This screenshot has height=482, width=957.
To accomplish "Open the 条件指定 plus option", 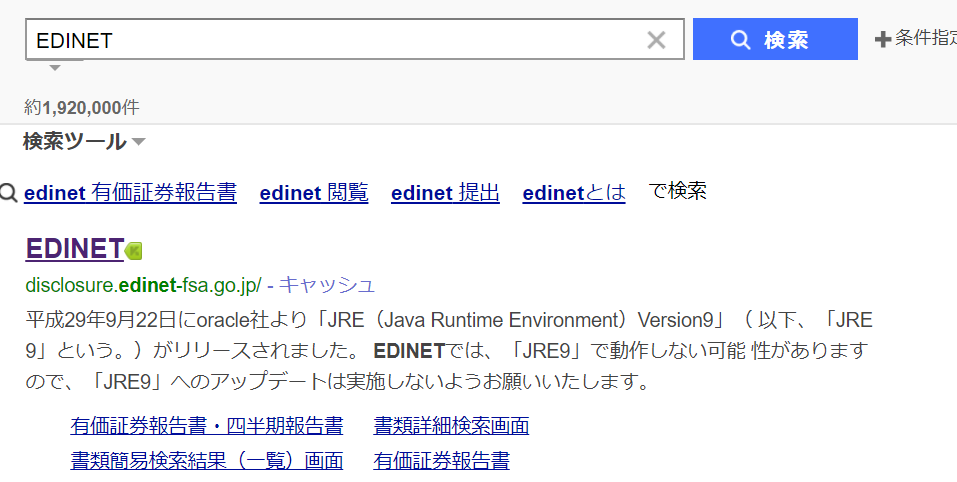I will click(915, 39).
